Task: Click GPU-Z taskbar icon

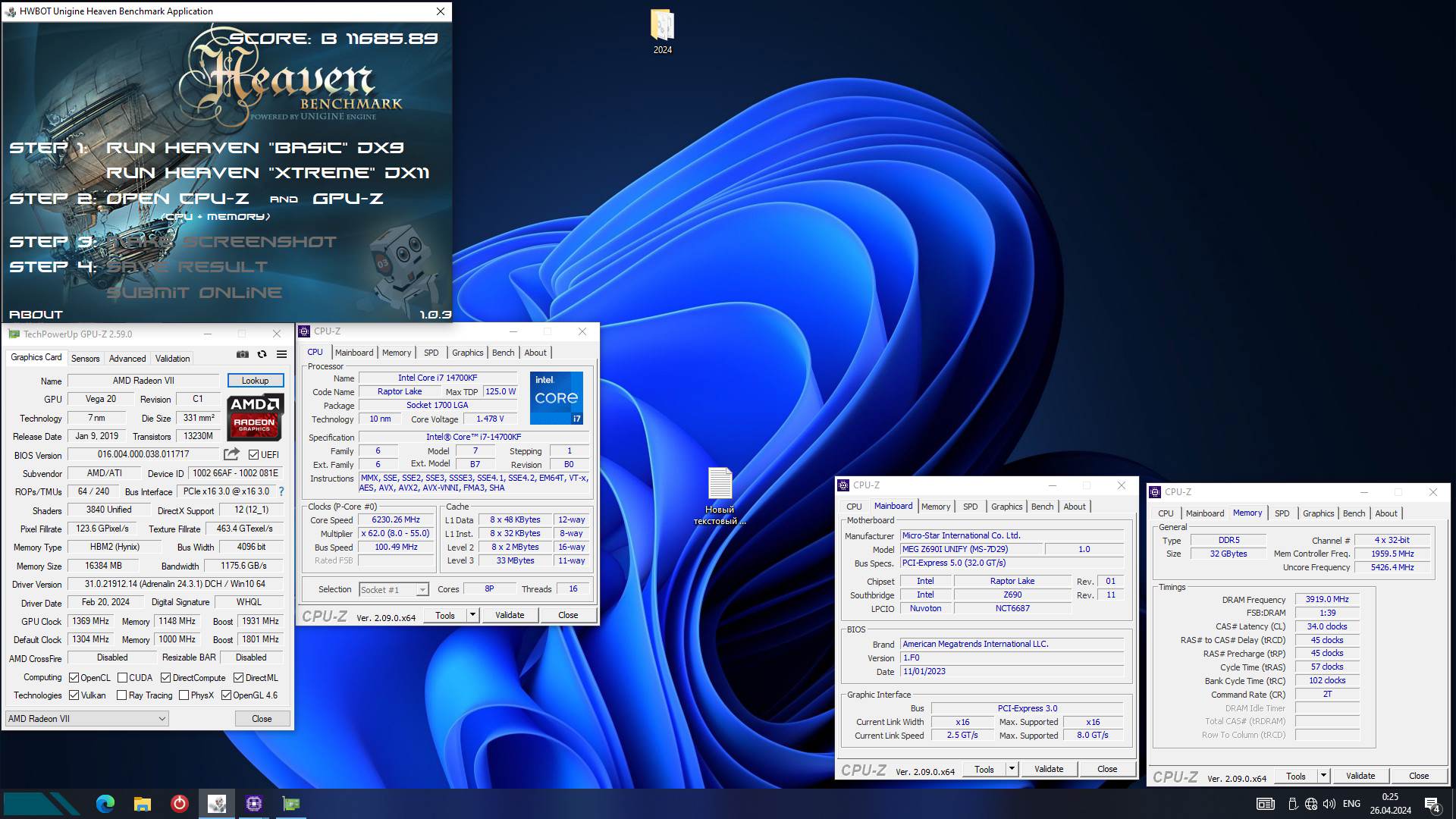Action: tap(291, 804)
